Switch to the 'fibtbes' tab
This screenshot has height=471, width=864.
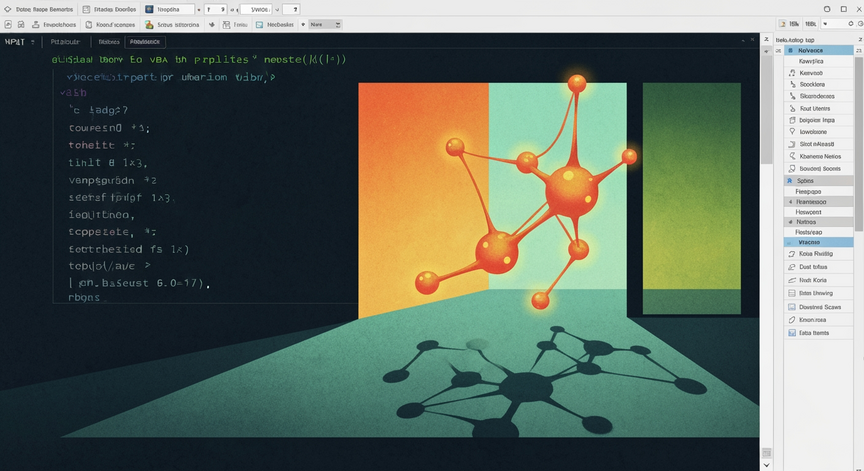[109, 42]
